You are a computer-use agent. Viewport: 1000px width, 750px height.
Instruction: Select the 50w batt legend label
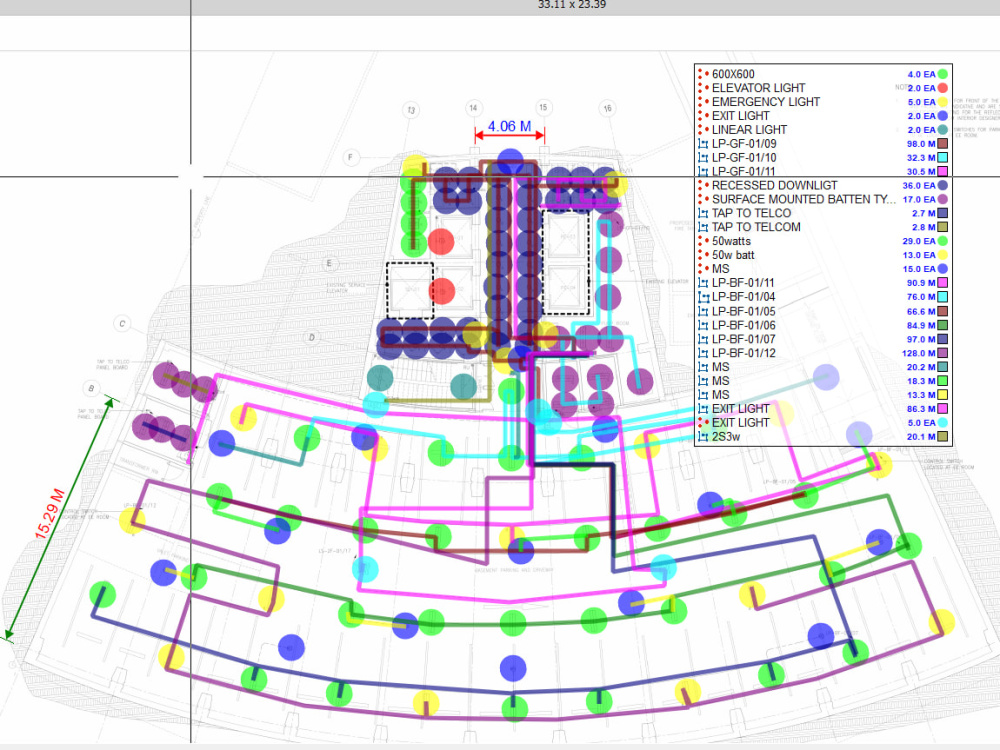[733, 255]
